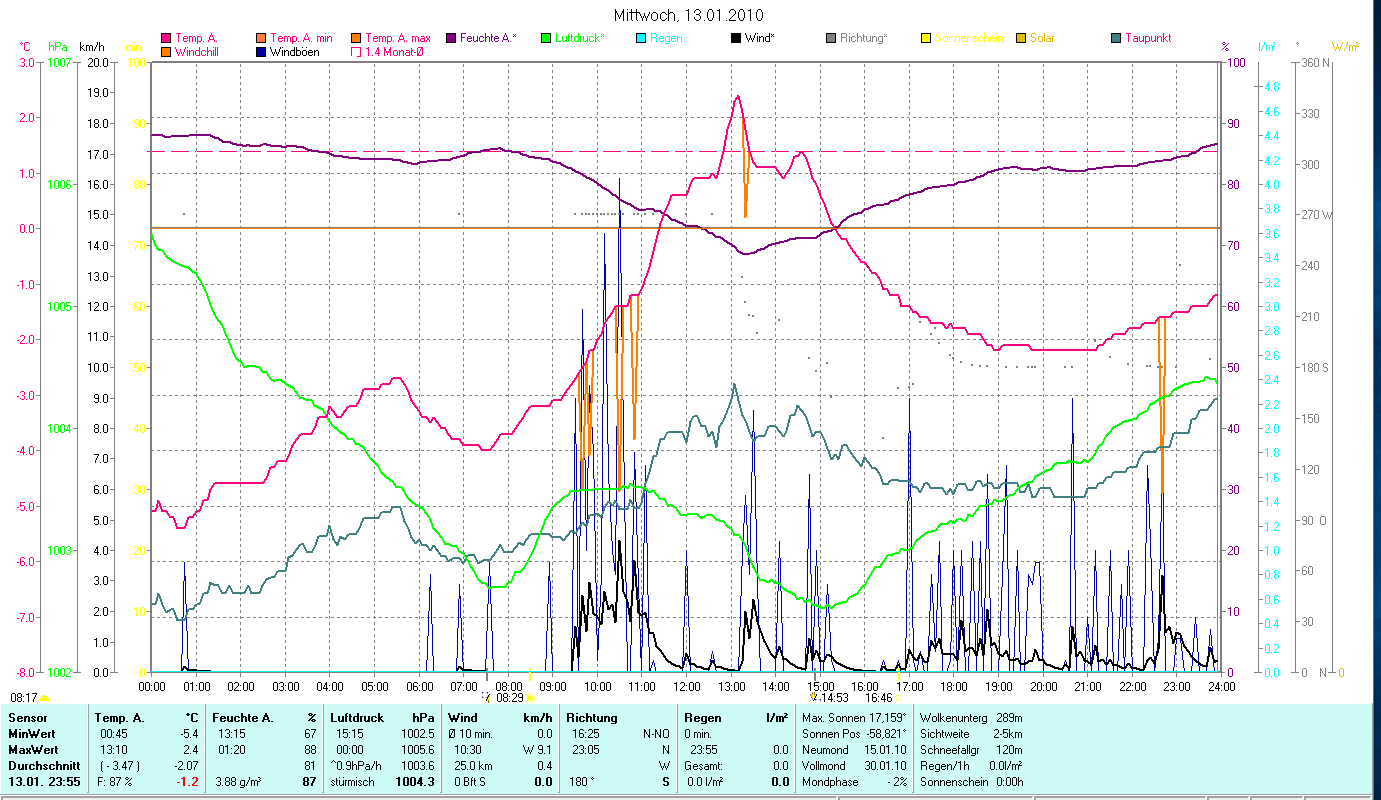This screenshot has height=800, width=1381.
Task: Click the Feuchte A.* legend label
Action: [x=488, y=38]
